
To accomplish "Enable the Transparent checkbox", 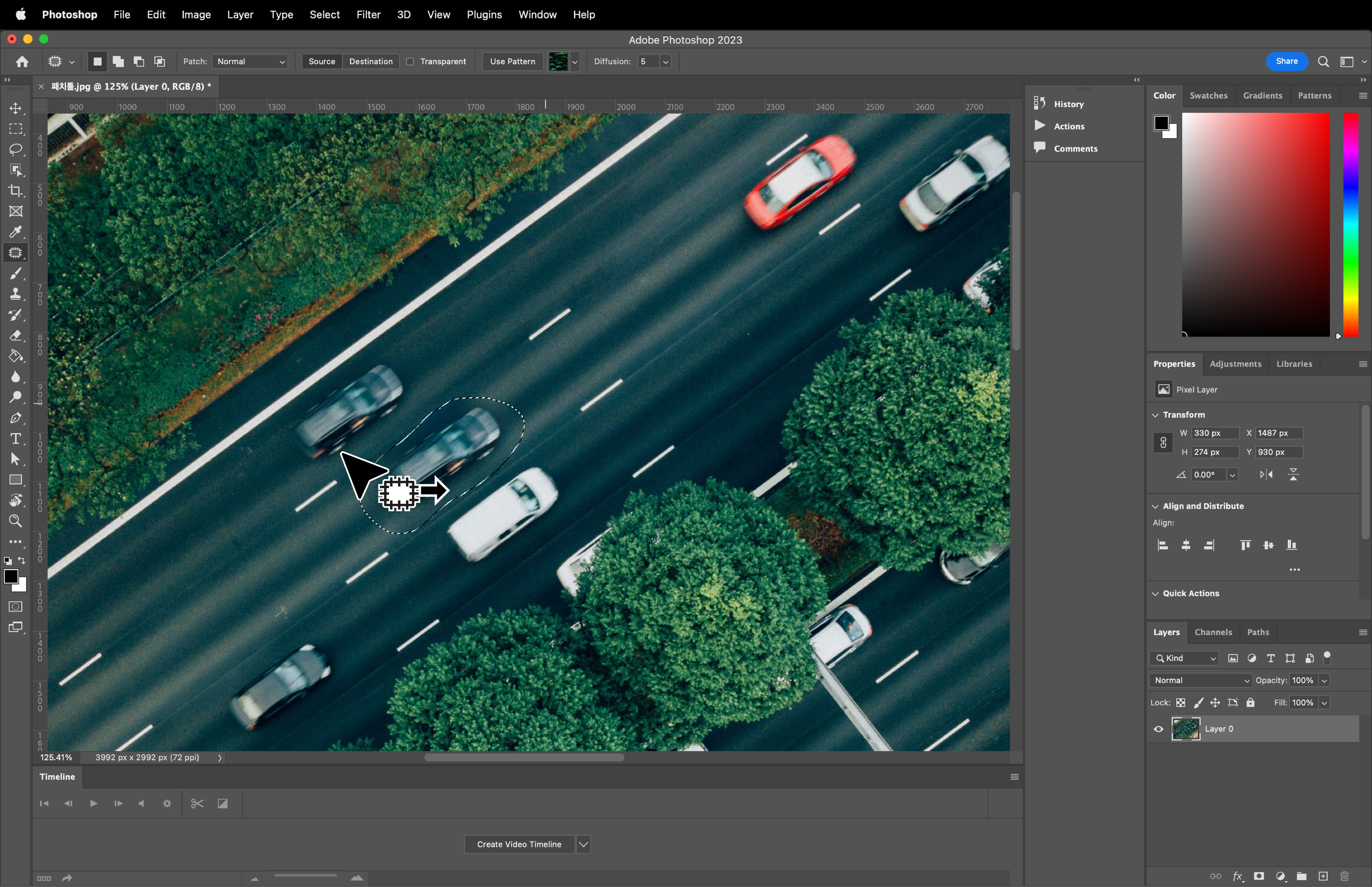I will click(x=410, y=62).
